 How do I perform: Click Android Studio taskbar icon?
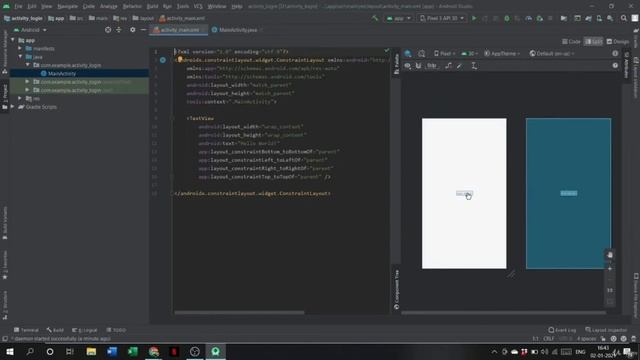216,351
